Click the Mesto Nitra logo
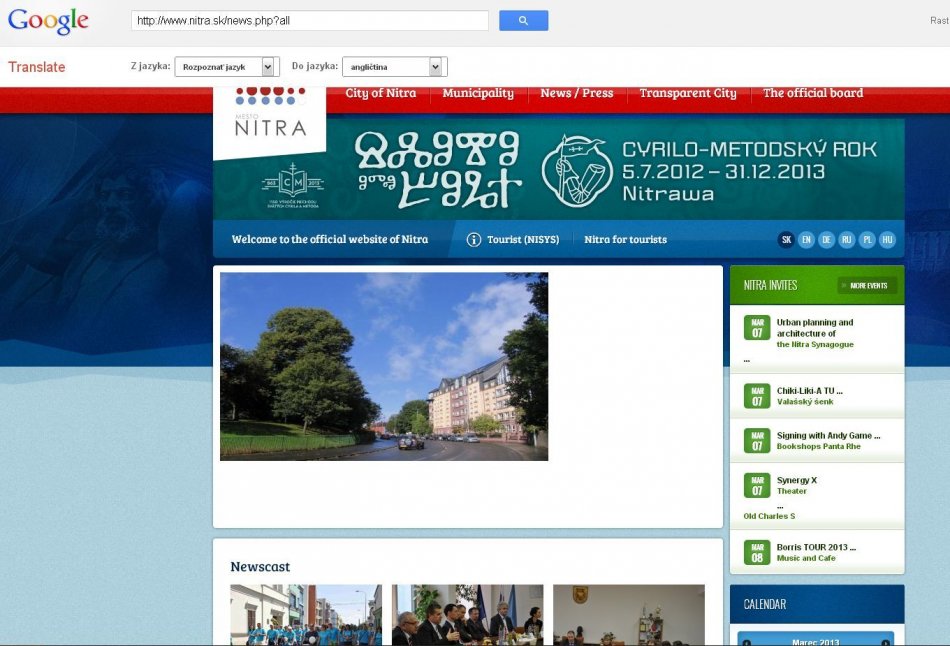 point(270,116)
